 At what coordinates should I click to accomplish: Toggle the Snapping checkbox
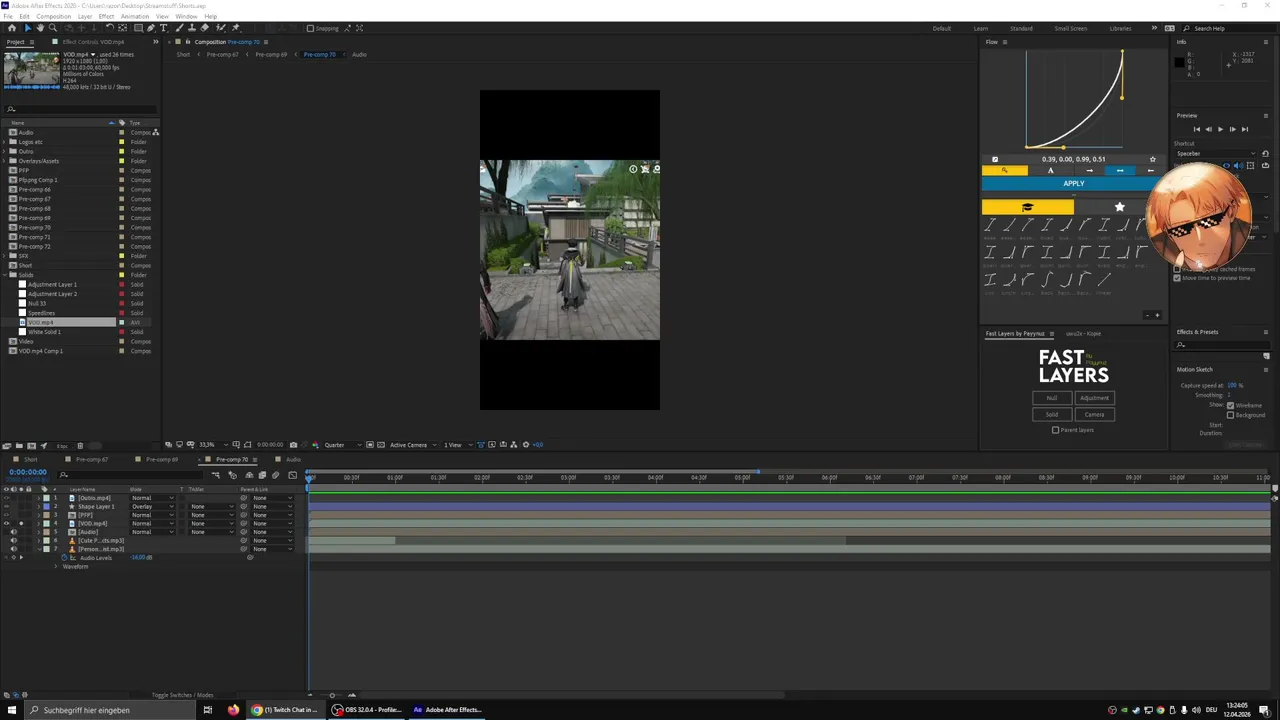(x=310, y=28)
